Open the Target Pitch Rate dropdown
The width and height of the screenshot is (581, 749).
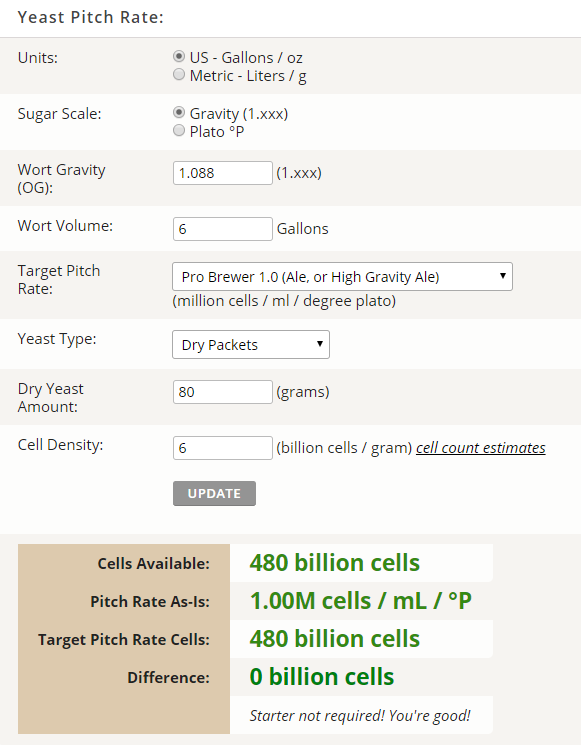(x=342, y=277)
